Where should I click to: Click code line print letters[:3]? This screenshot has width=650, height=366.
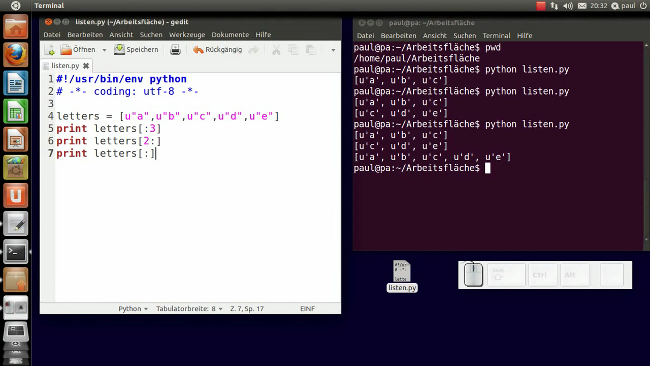[x=109, y=128]
